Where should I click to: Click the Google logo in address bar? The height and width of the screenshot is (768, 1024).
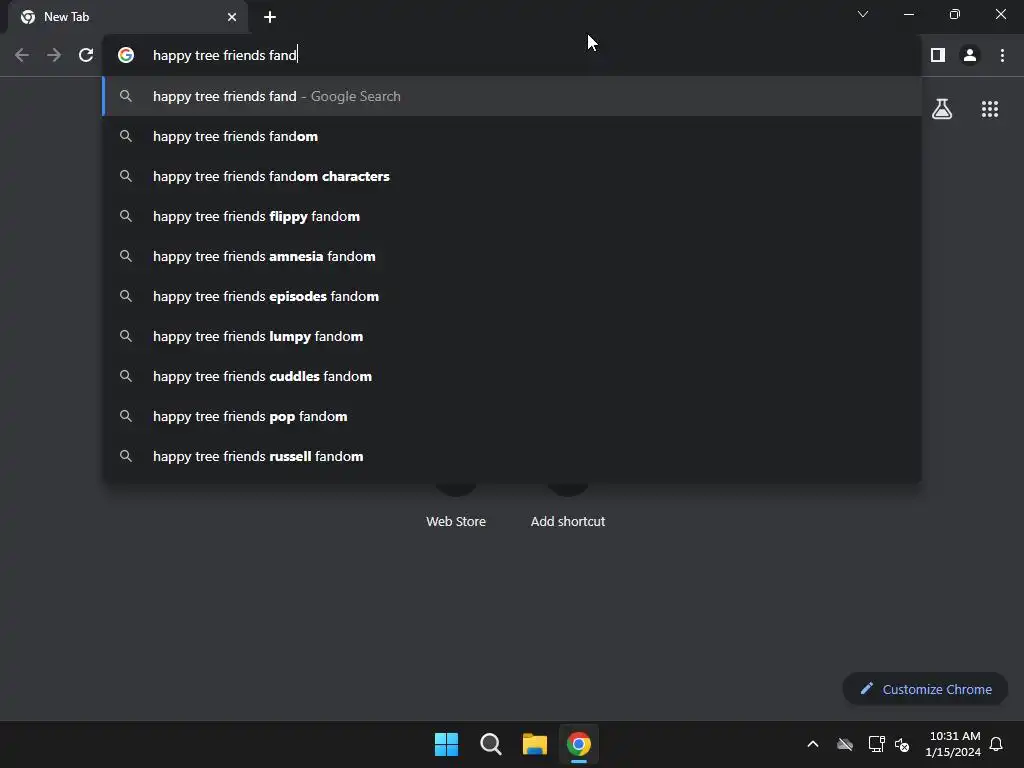126,55
